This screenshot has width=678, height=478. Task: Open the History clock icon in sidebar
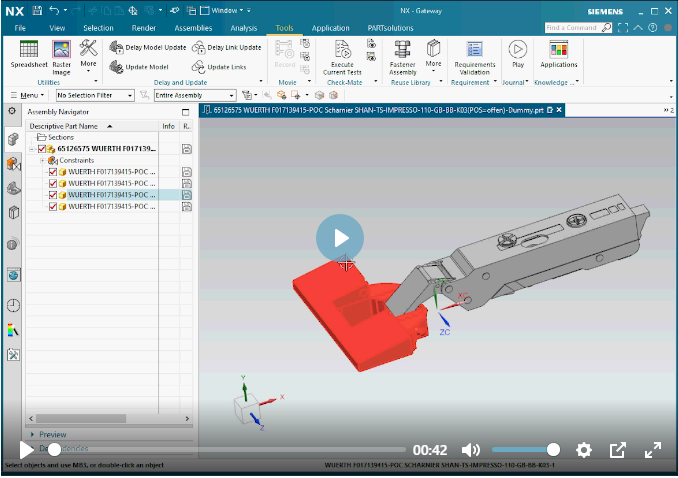tap(13, 305)
